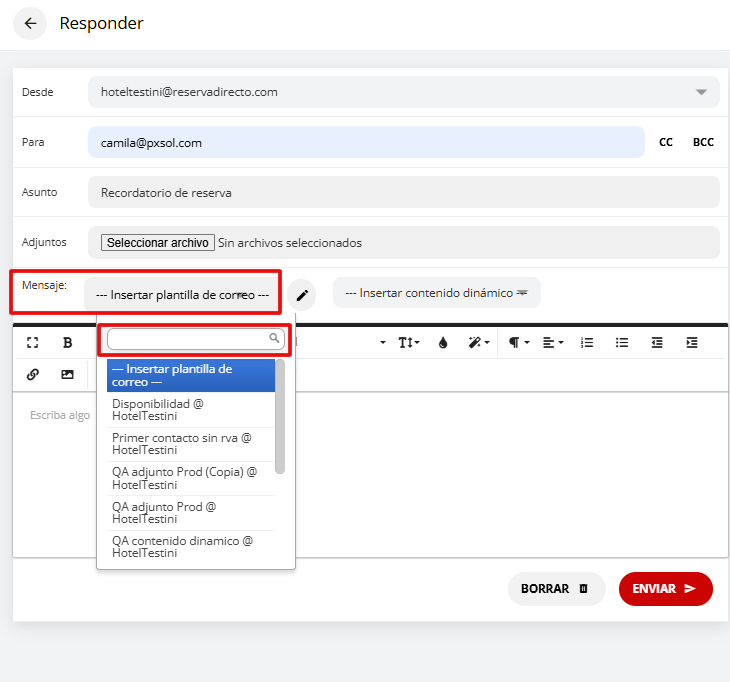This screenshot has height=682, width=730.
Task: Click the pencil edit template icon
Action: point(302,295)
